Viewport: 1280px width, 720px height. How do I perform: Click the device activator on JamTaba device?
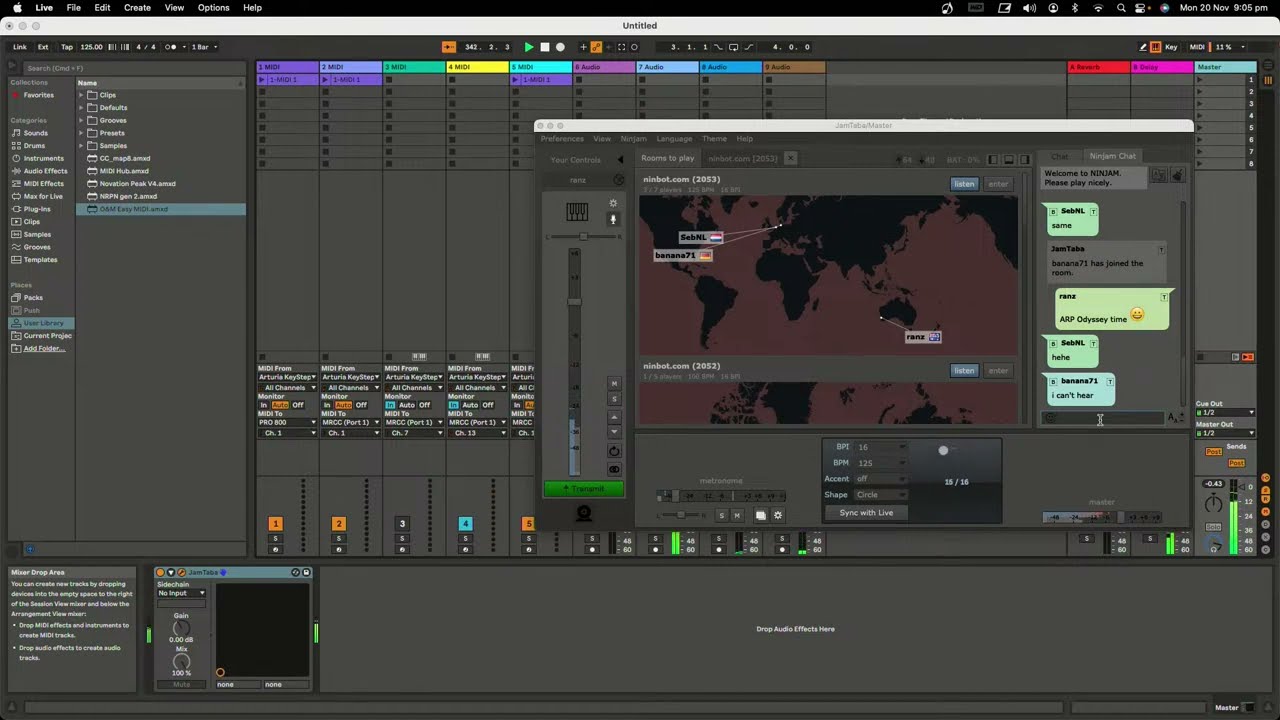pos(161,572)
